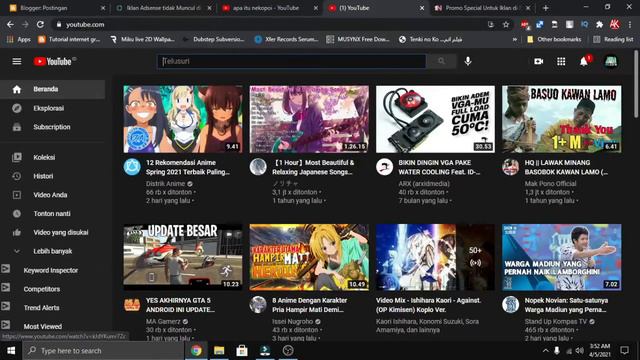Open Ishihara Kaori video mix thumbnail
This screenshot has height=360, width=640.
435,257
